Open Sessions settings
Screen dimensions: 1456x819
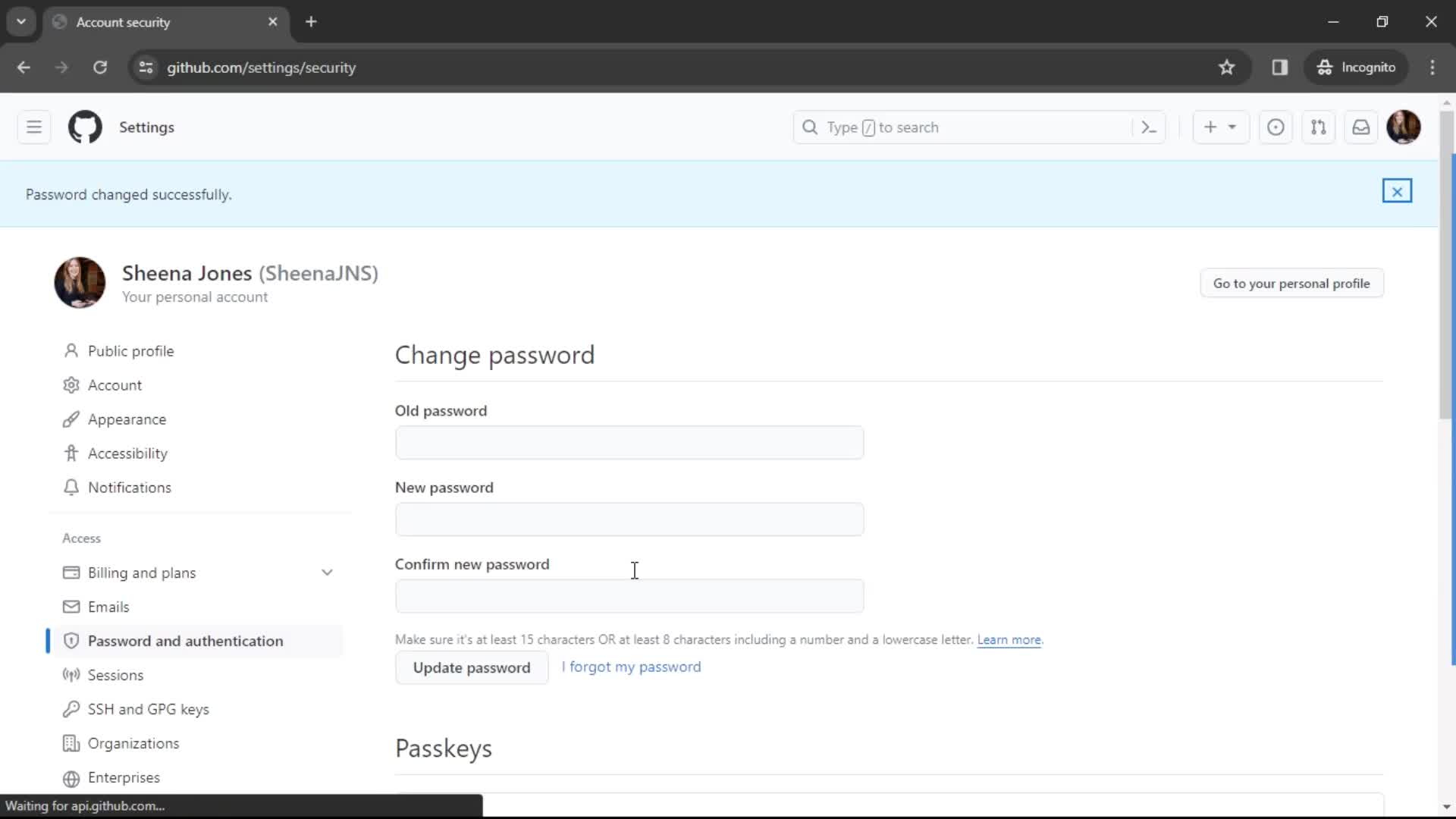coord(115,675)
